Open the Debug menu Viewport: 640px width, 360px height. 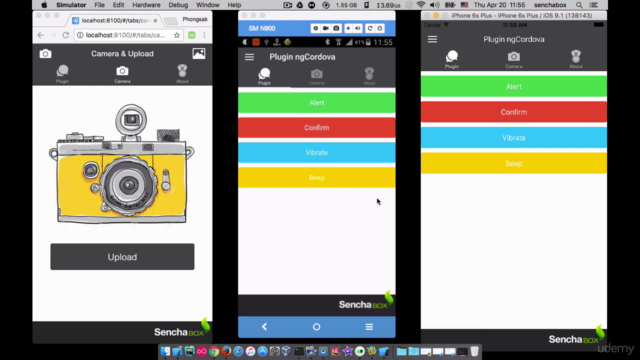pos(178,5)
